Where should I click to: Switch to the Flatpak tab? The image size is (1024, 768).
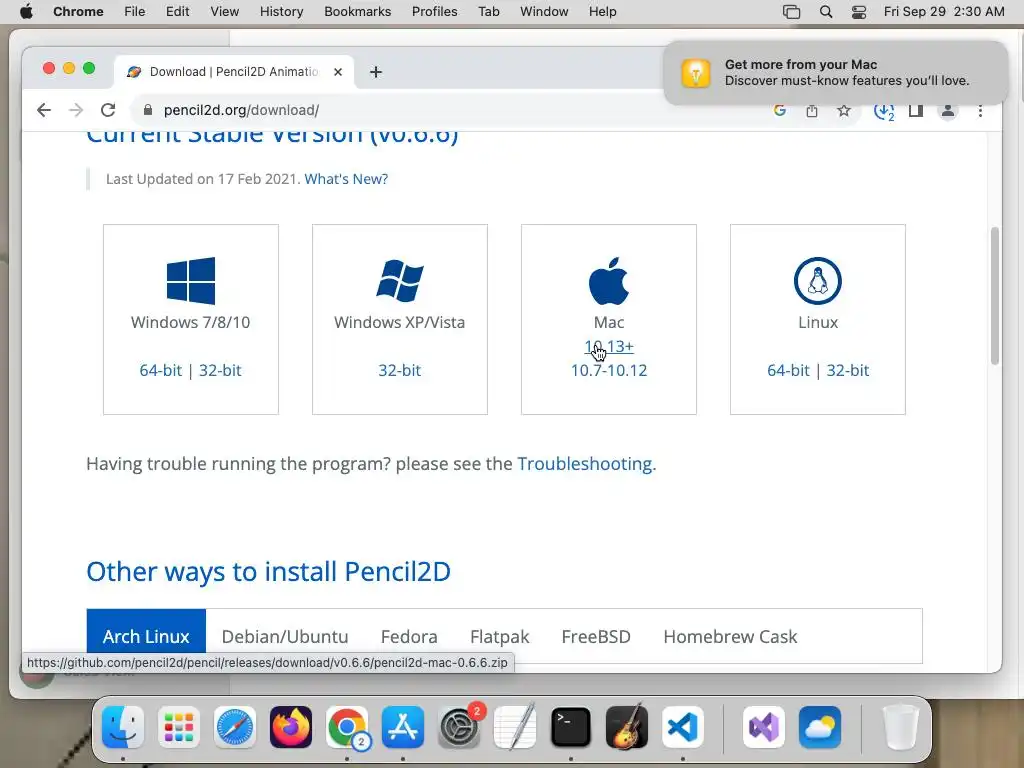tap(500, 636)
